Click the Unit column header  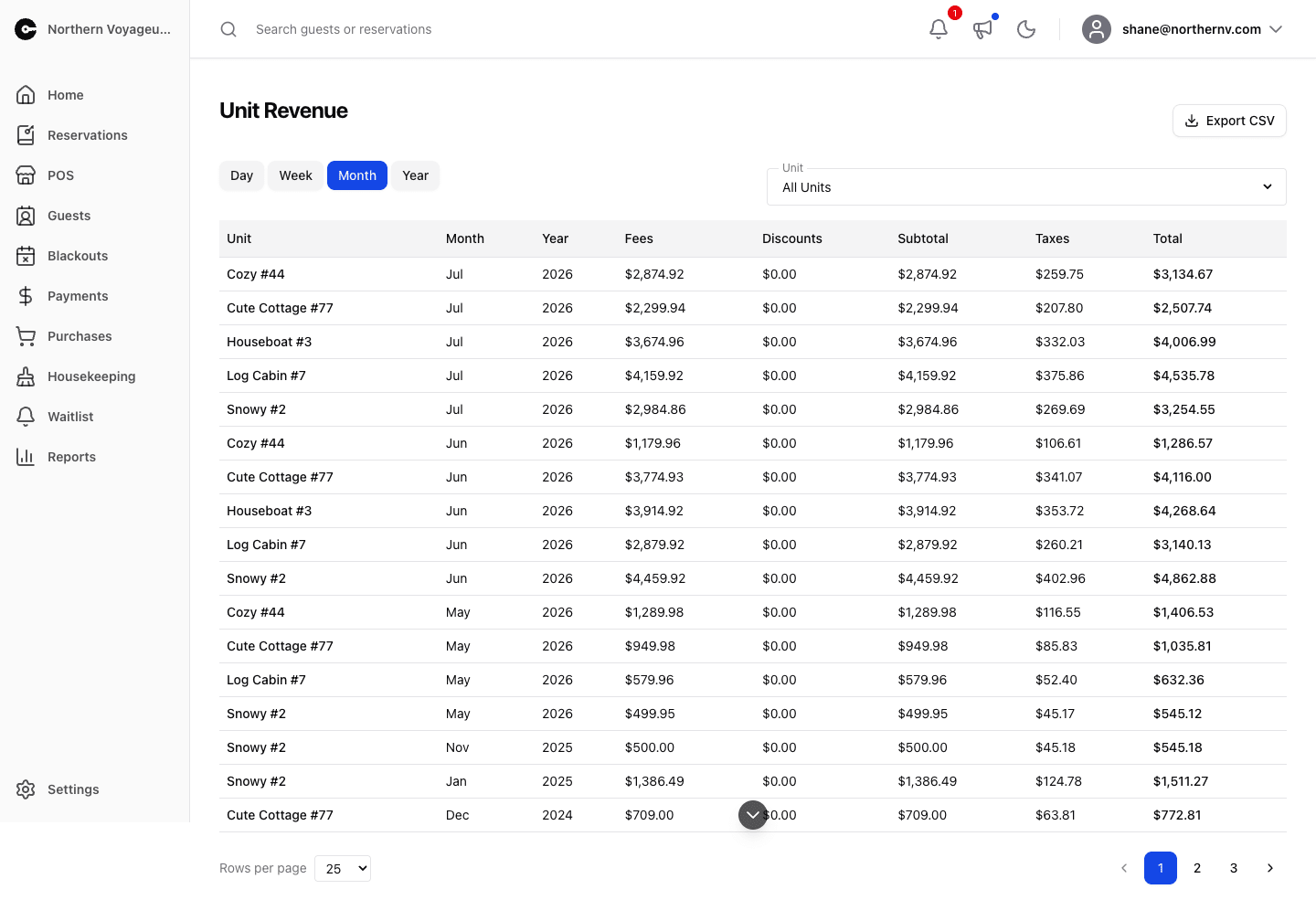(239, 238)
